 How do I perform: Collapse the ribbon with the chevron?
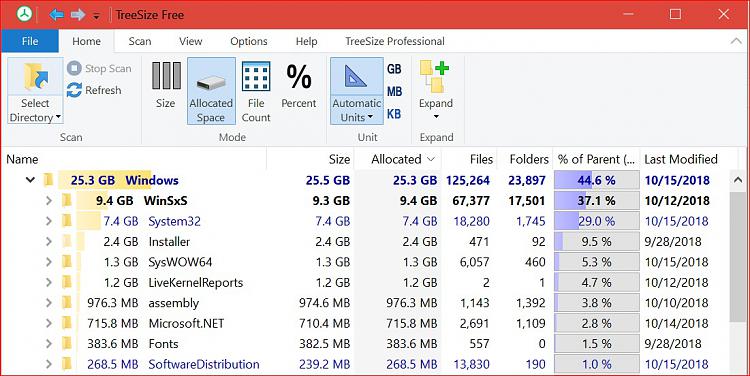coord(736,41)
